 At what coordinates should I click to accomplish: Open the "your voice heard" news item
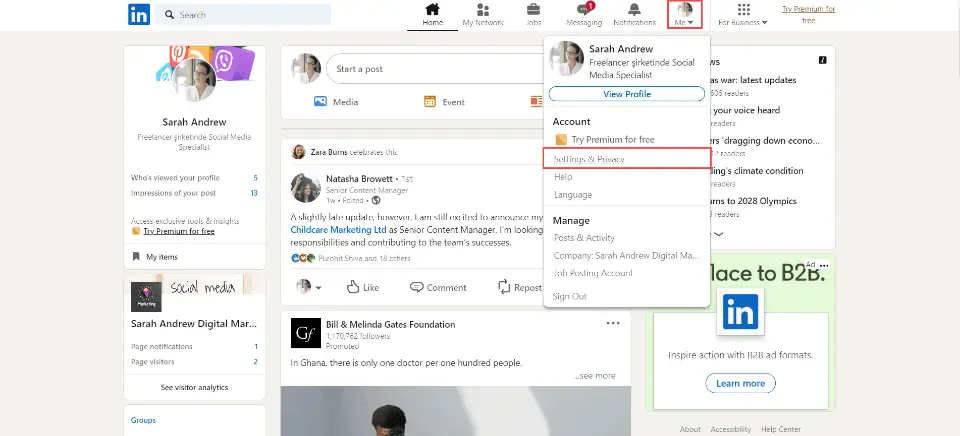[746, 110]
